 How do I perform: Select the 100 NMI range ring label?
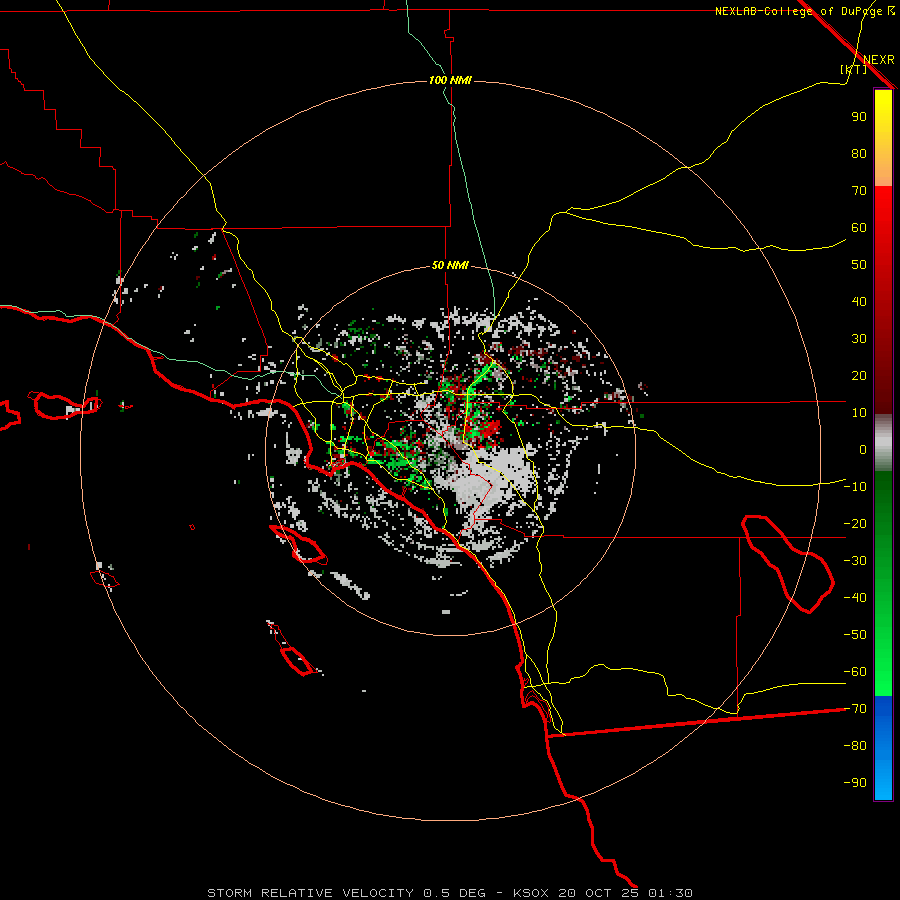point(450,80)
